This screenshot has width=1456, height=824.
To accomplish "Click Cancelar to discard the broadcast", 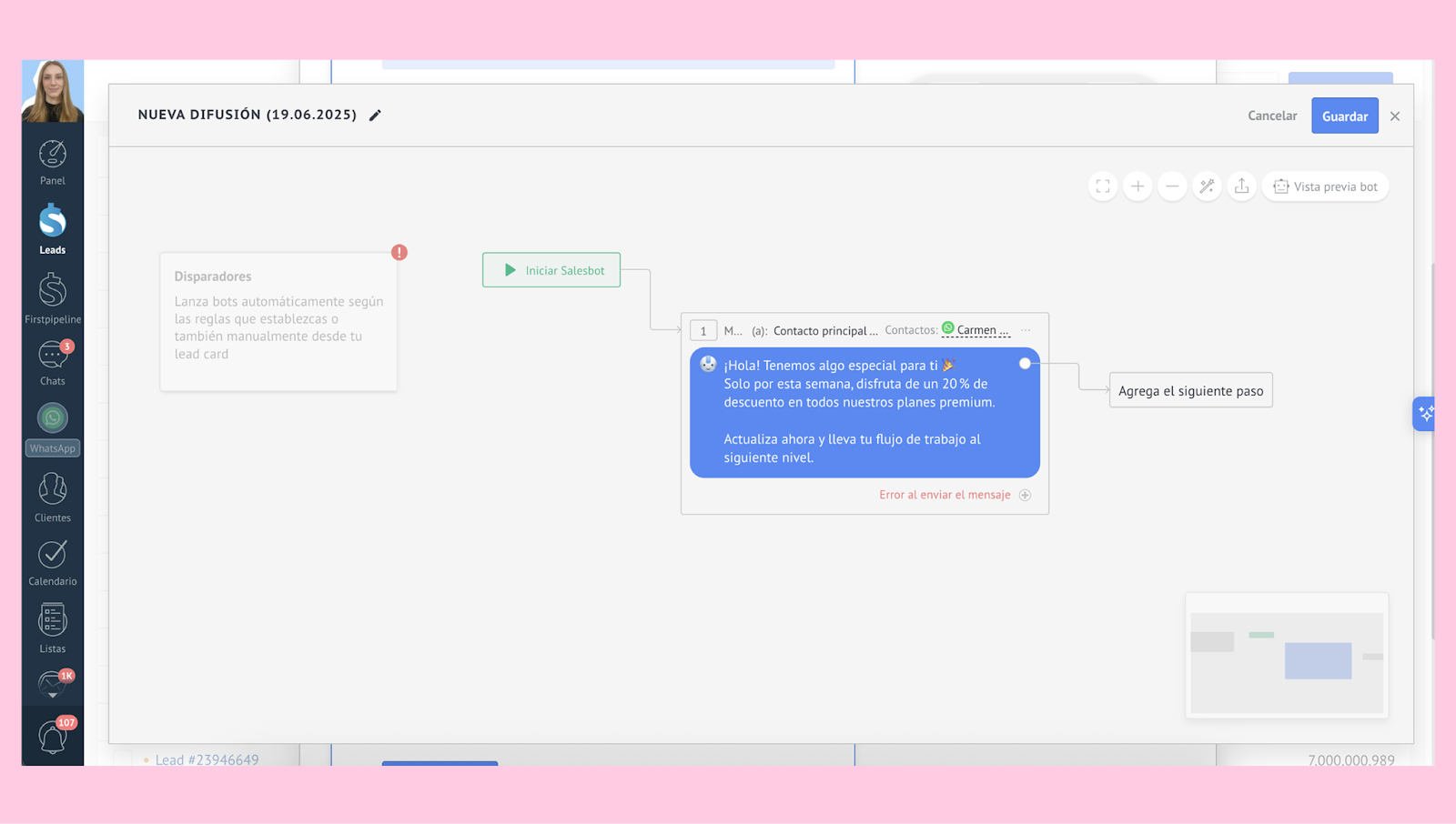I will click(1271, 116).
